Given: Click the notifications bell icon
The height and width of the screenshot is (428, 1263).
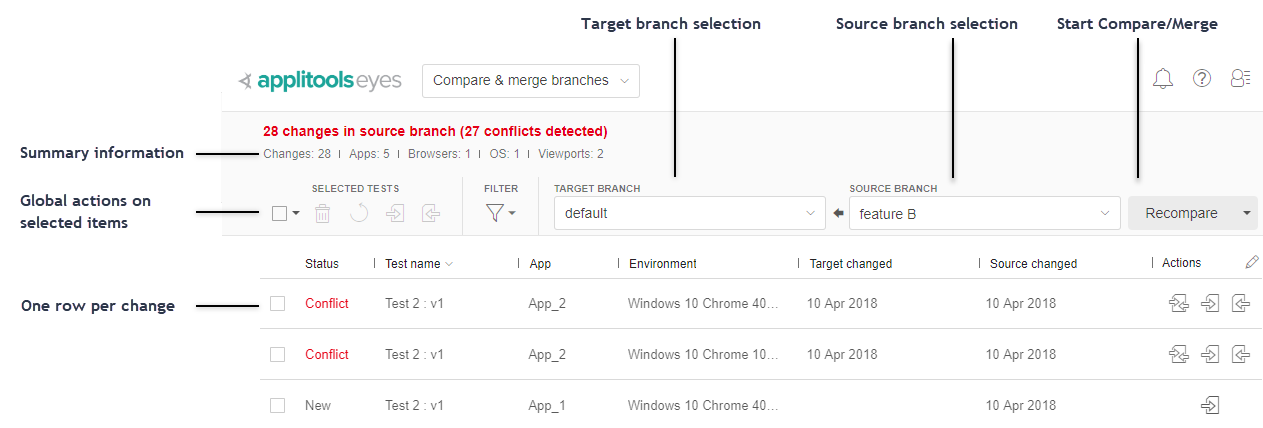Looking at the screenshot, I should coord(1162,79).
